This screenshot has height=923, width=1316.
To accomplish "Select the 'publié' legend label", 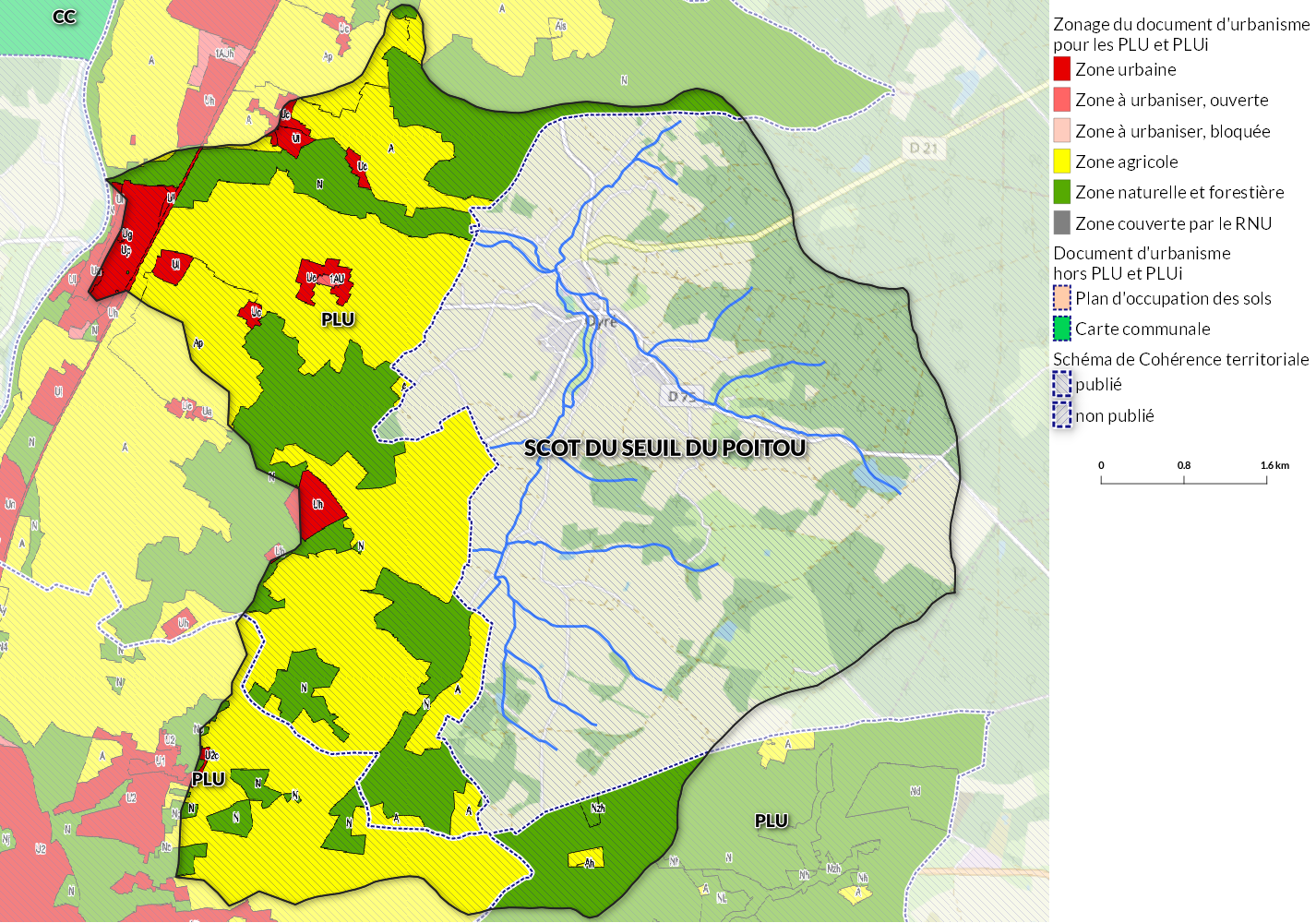I will point(1099,385).
